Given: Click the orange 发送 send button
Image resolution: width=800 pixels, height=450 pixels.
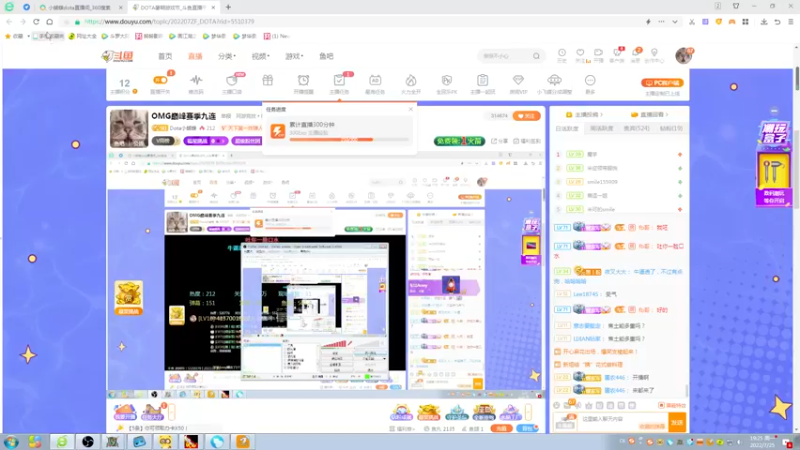Looking at the screenshot, I should [x=677, y=422].
